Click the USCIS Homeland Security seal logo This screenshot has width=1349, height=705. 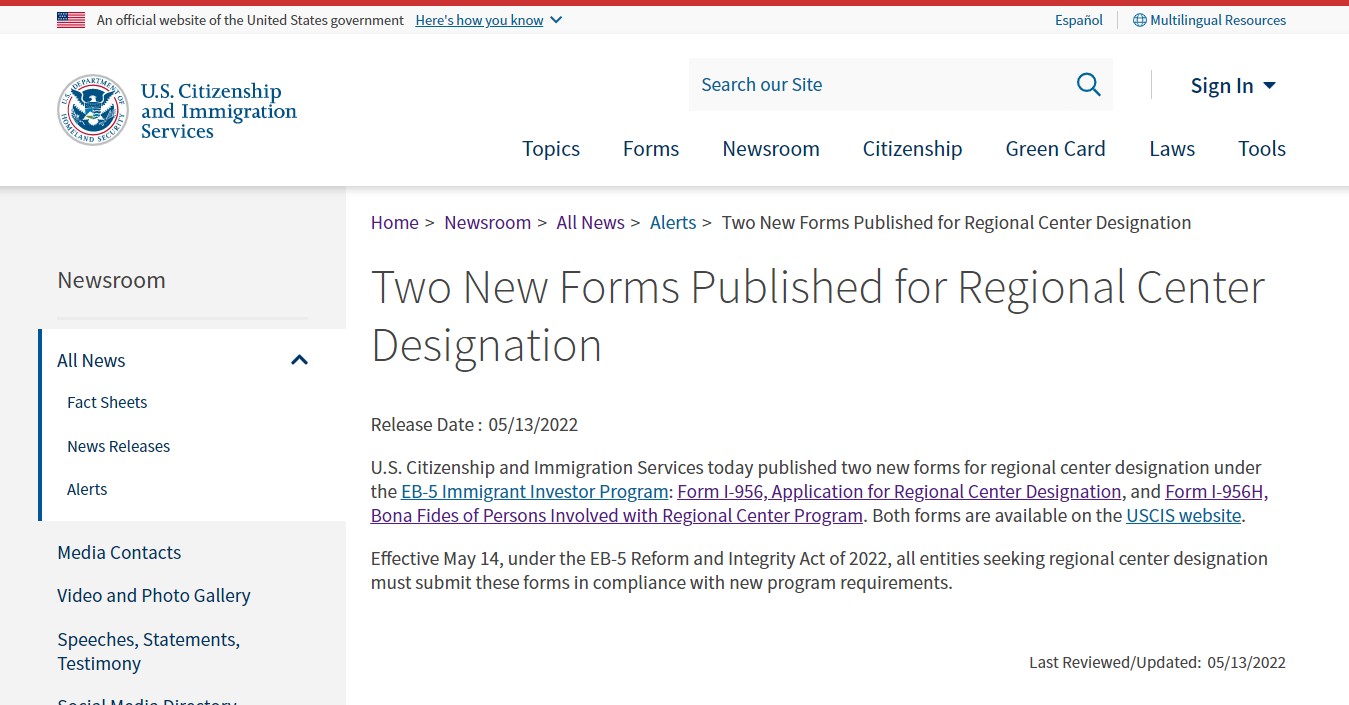93,110
